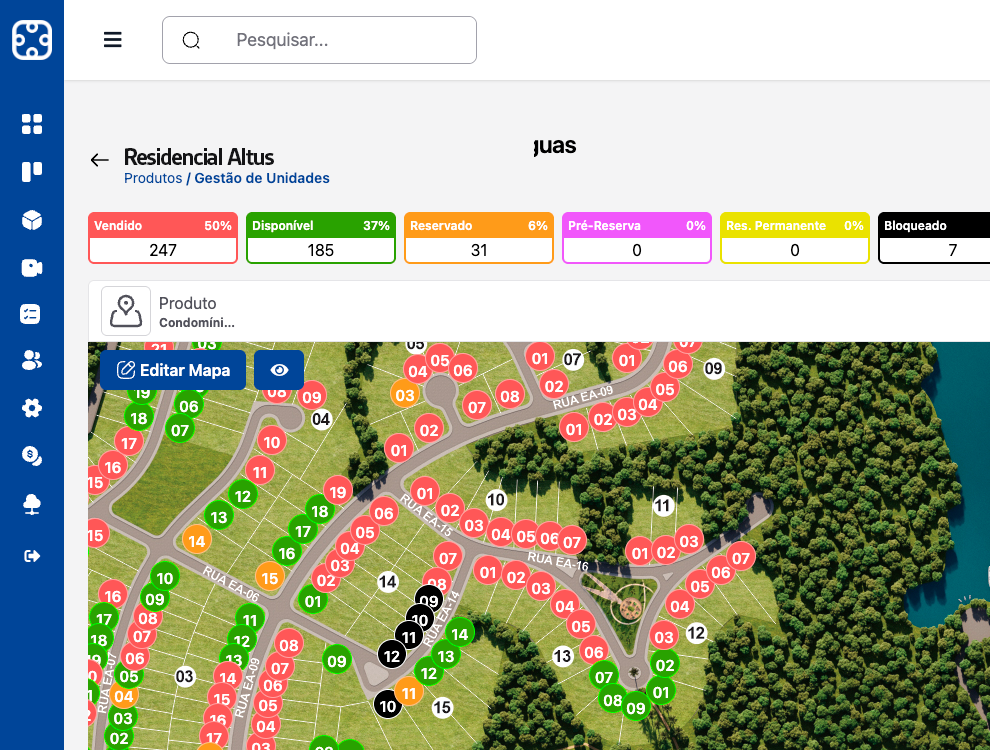Toggle map visibility with the eye button
The image size is (990, 750).
coord(279,370)
